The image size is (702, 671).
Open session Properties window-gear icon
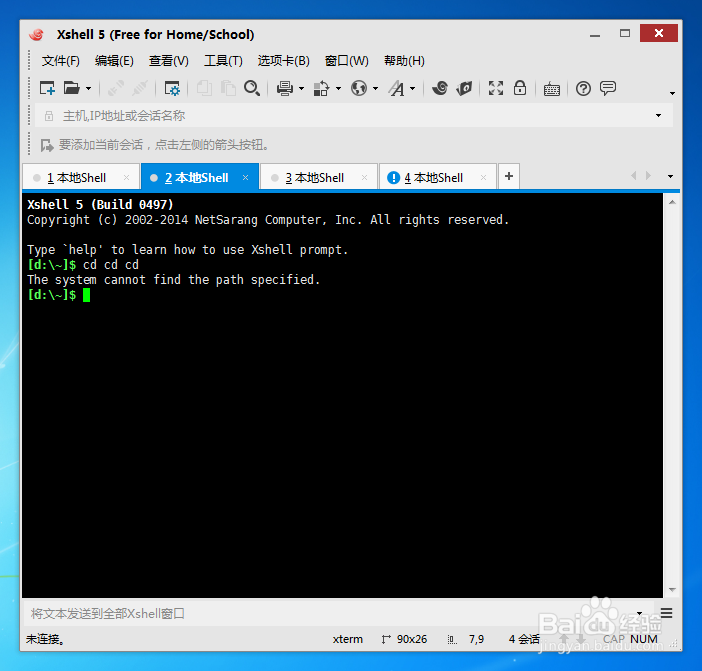[x=172, y=88]
